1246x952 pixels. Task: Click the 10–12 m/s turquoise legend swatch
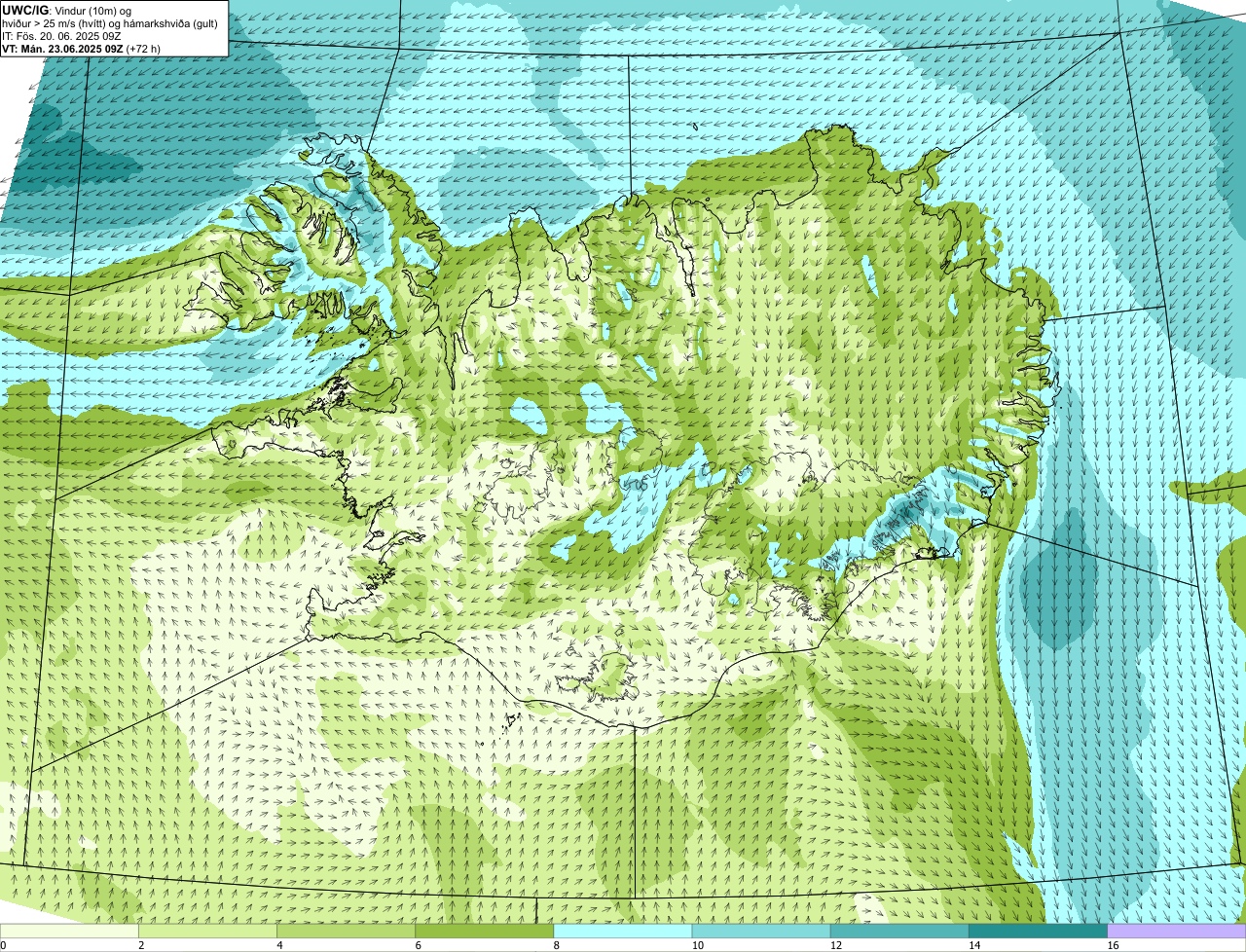761,932
